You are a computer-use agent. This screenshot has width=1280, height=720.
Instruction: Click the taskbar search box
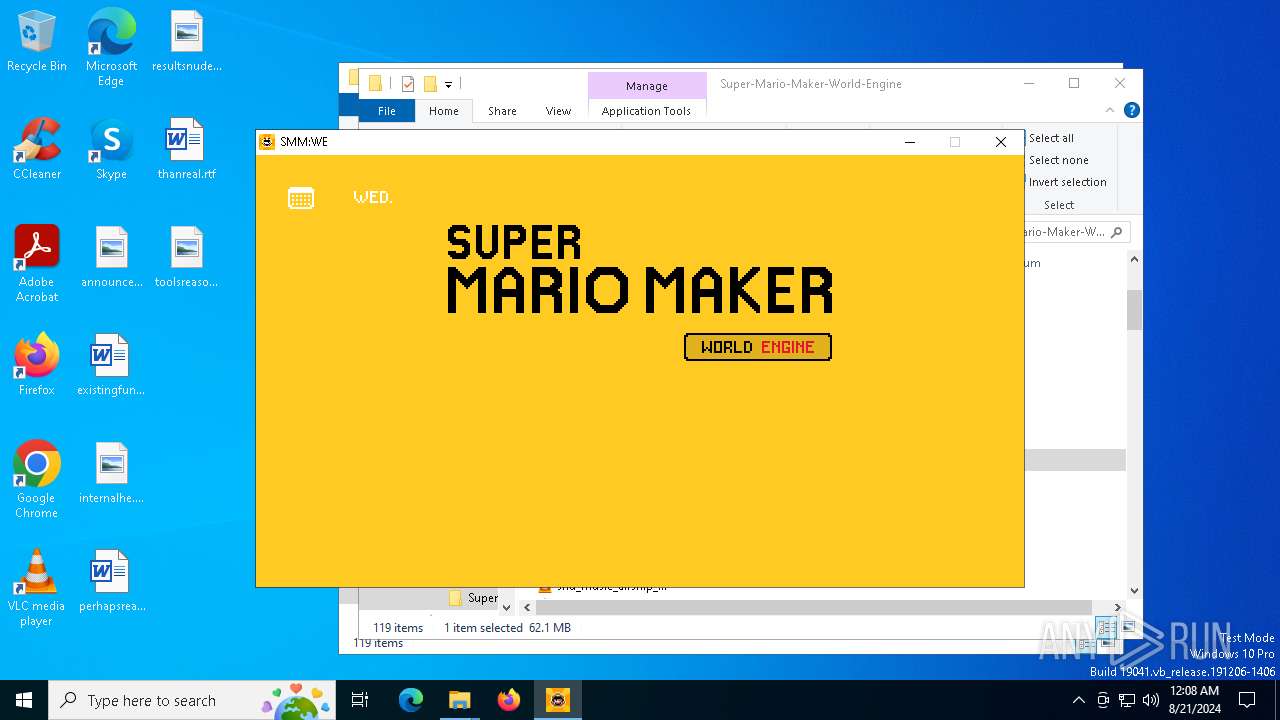click(192, 700)
